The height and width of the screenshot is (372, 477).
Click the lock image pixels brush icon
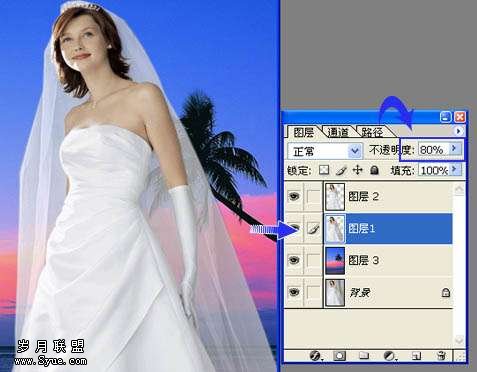[x=341, y=170]
